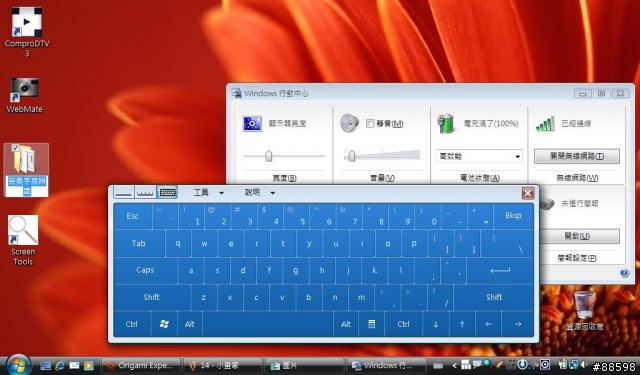Open the 工具 dropdown menu
Screen dimensions: 640x375
(x=209, y=192)
